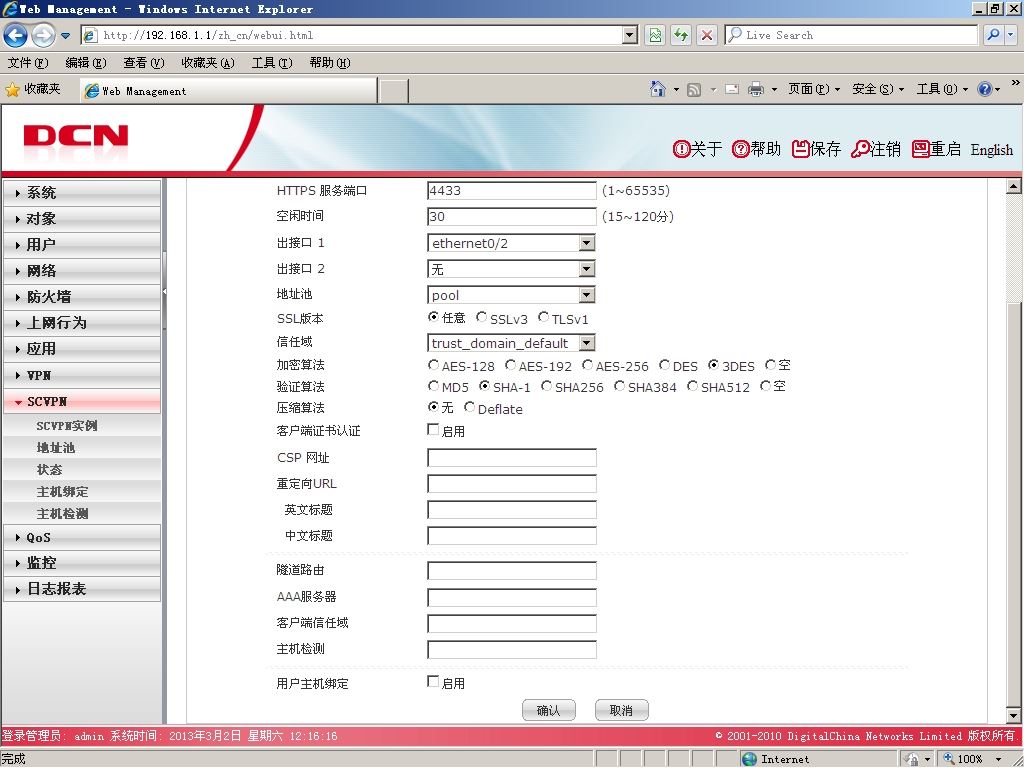Expand the VPN sidebar section
1024x768 pixels.
point(82,376)
